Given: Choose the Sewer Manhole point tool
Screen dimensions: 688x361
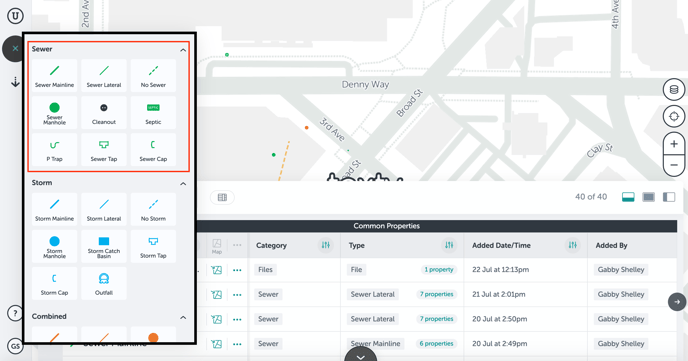Looking at the screenshot, I should (54, 113).
